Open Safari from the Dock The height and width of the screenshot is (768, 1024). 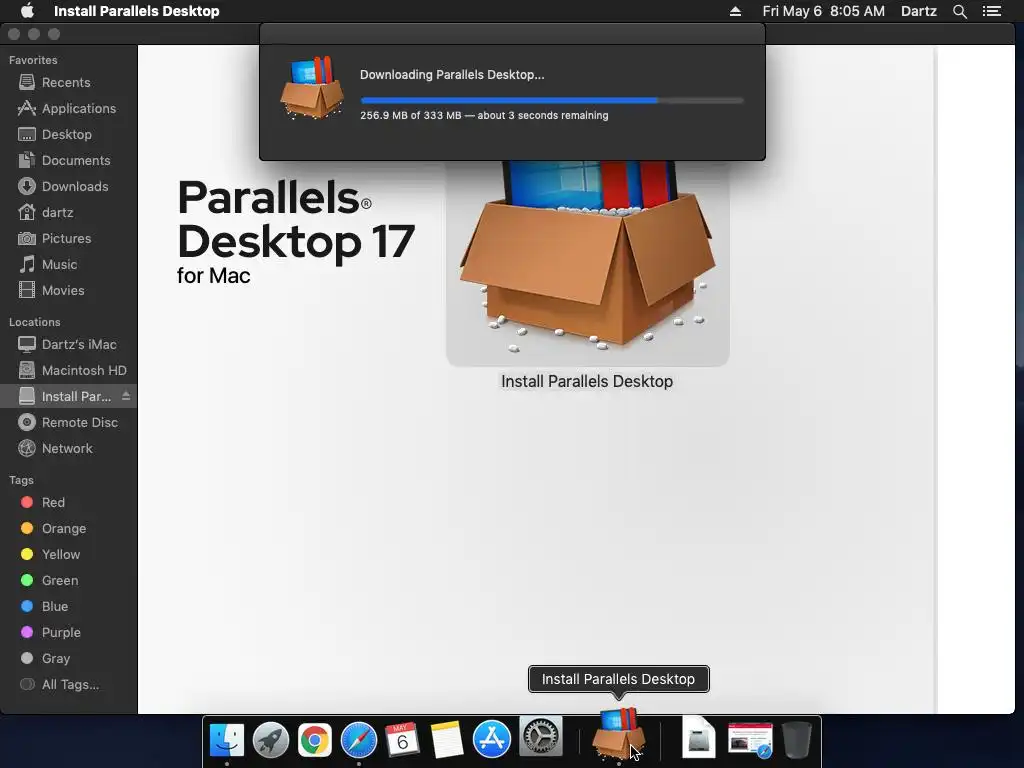click(359, 740)
